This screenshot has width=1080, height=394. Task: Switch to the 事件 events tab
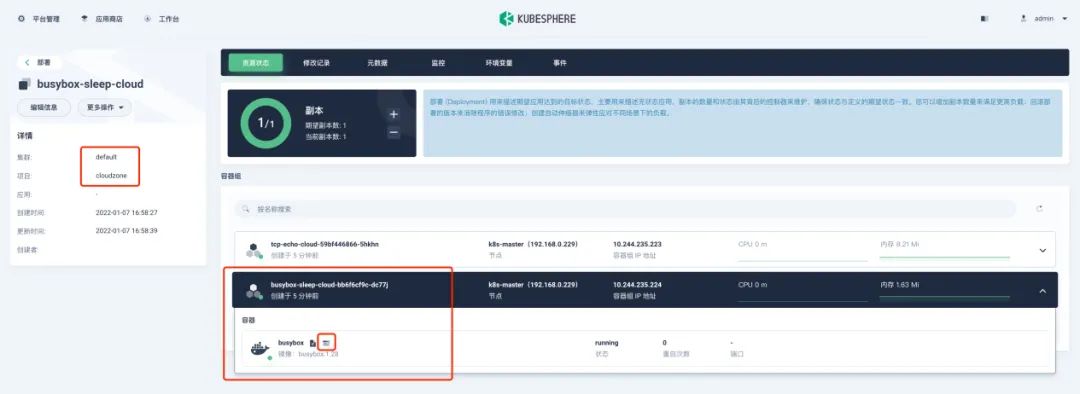pyautogui.click(x=559, y=63)
